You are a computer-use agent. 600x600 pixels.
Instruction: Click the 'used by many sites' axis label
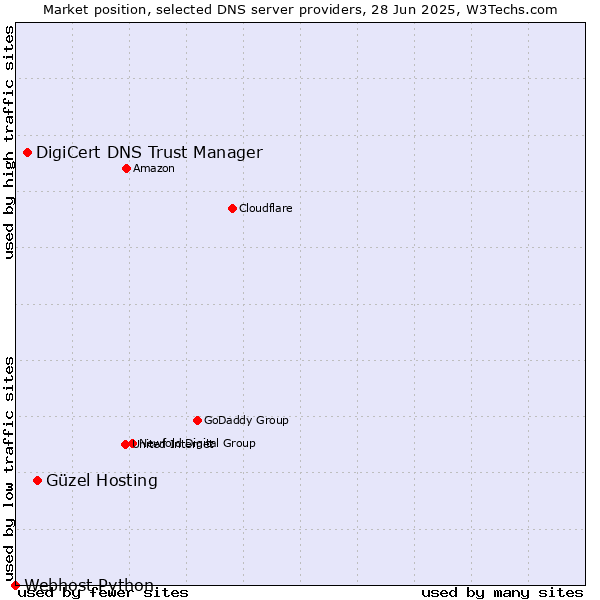[x=502, y=593]
